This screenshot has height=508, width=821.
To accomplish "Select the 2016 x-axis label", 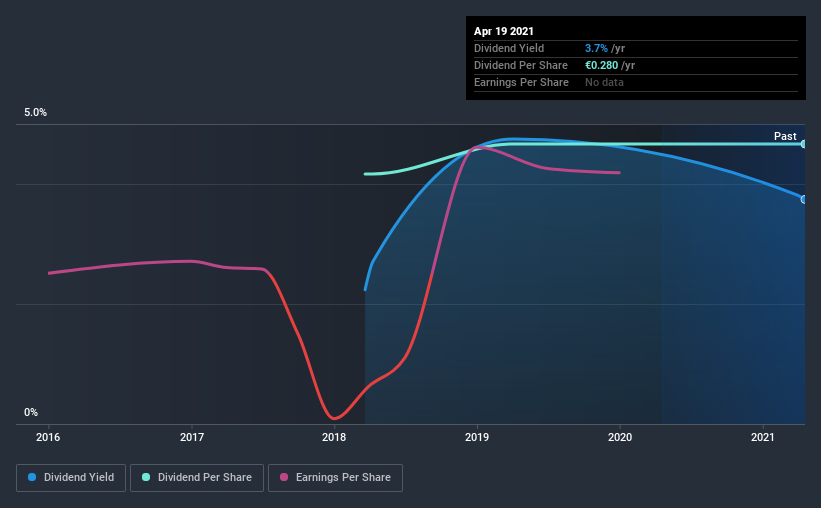I will click(48, 437).
